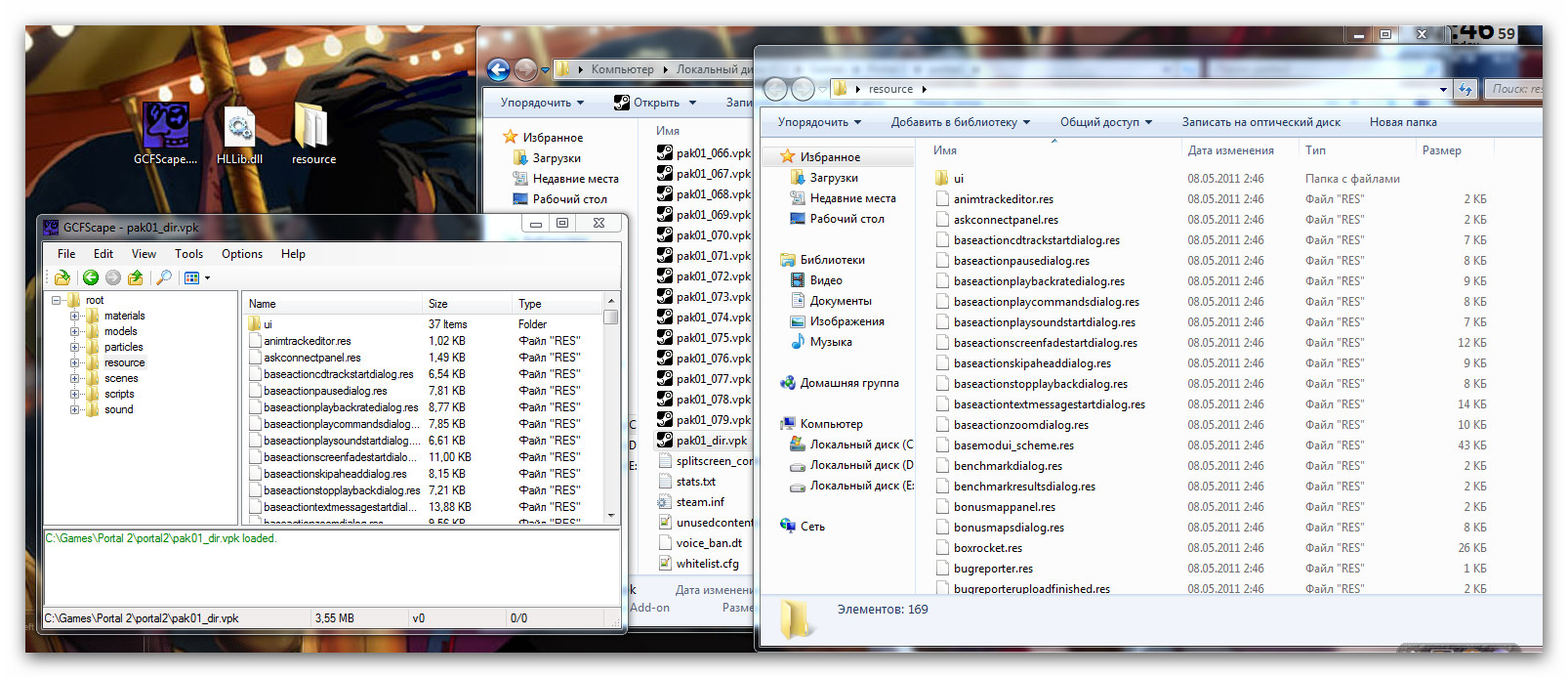1568x678 pixels.
Task: Sort by Дата изменения column in resource window
Action: (x=1239, y=150)
